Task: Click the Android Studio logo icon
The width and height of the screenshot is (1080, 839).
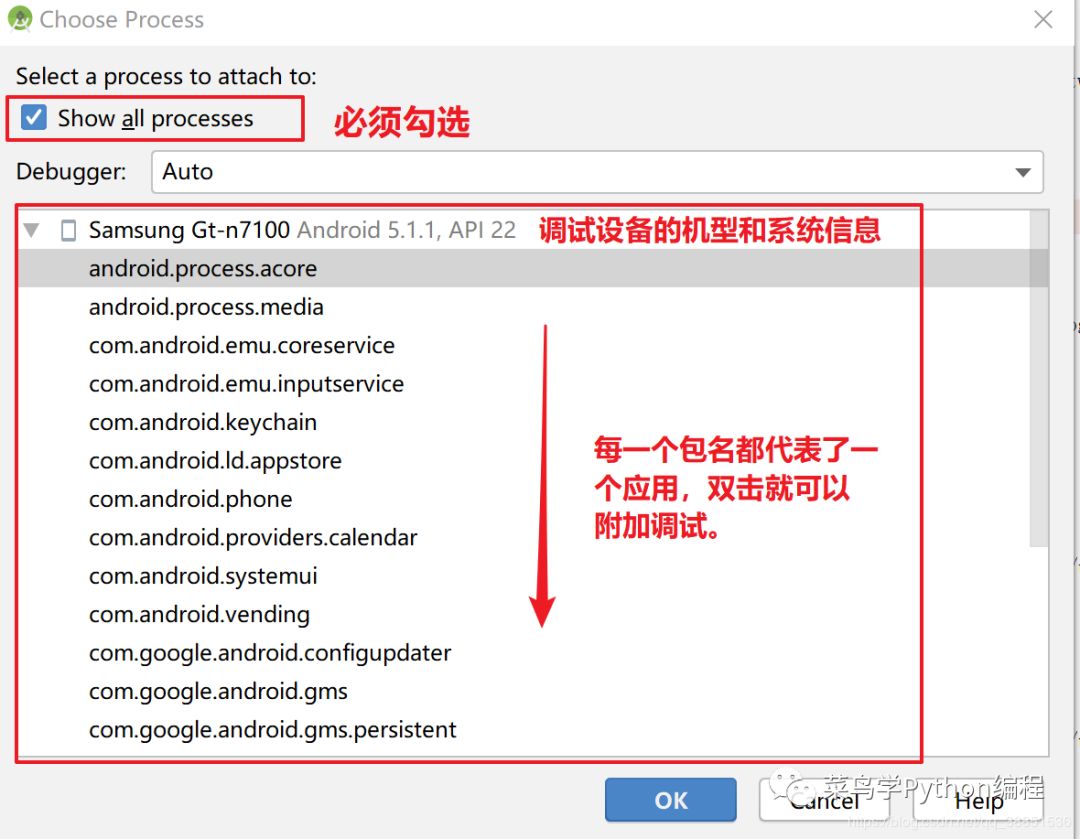Action: pyautogui.click(x=20, y=19)
